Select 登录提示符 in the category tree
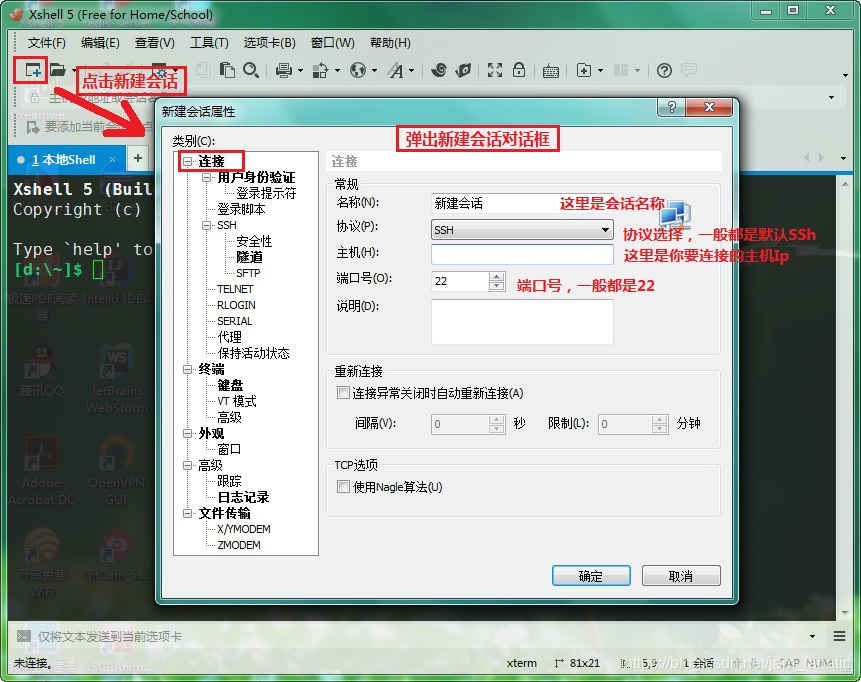The height and width of the screenshot is (682, 861). 266,193
